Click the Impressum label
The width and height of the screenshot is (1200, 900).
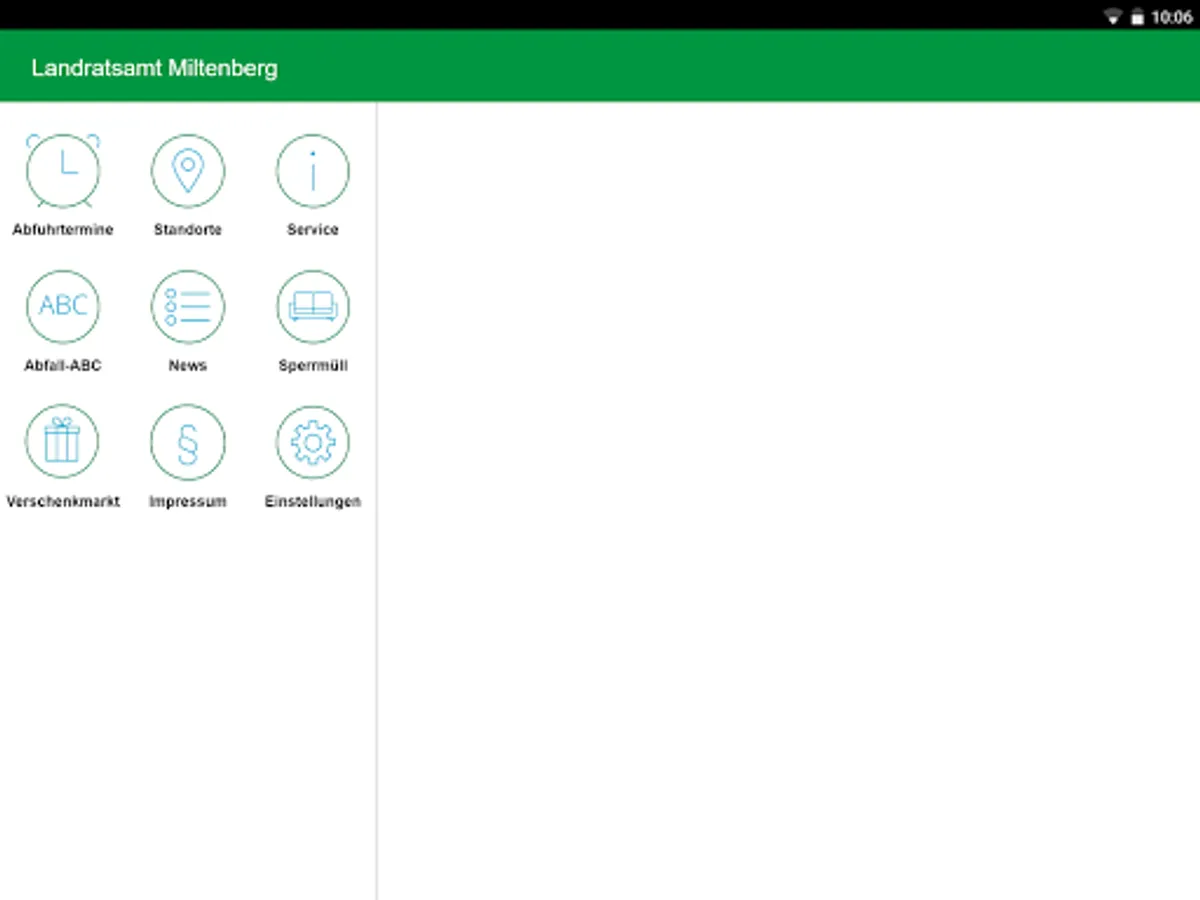[x=188, y=502]
